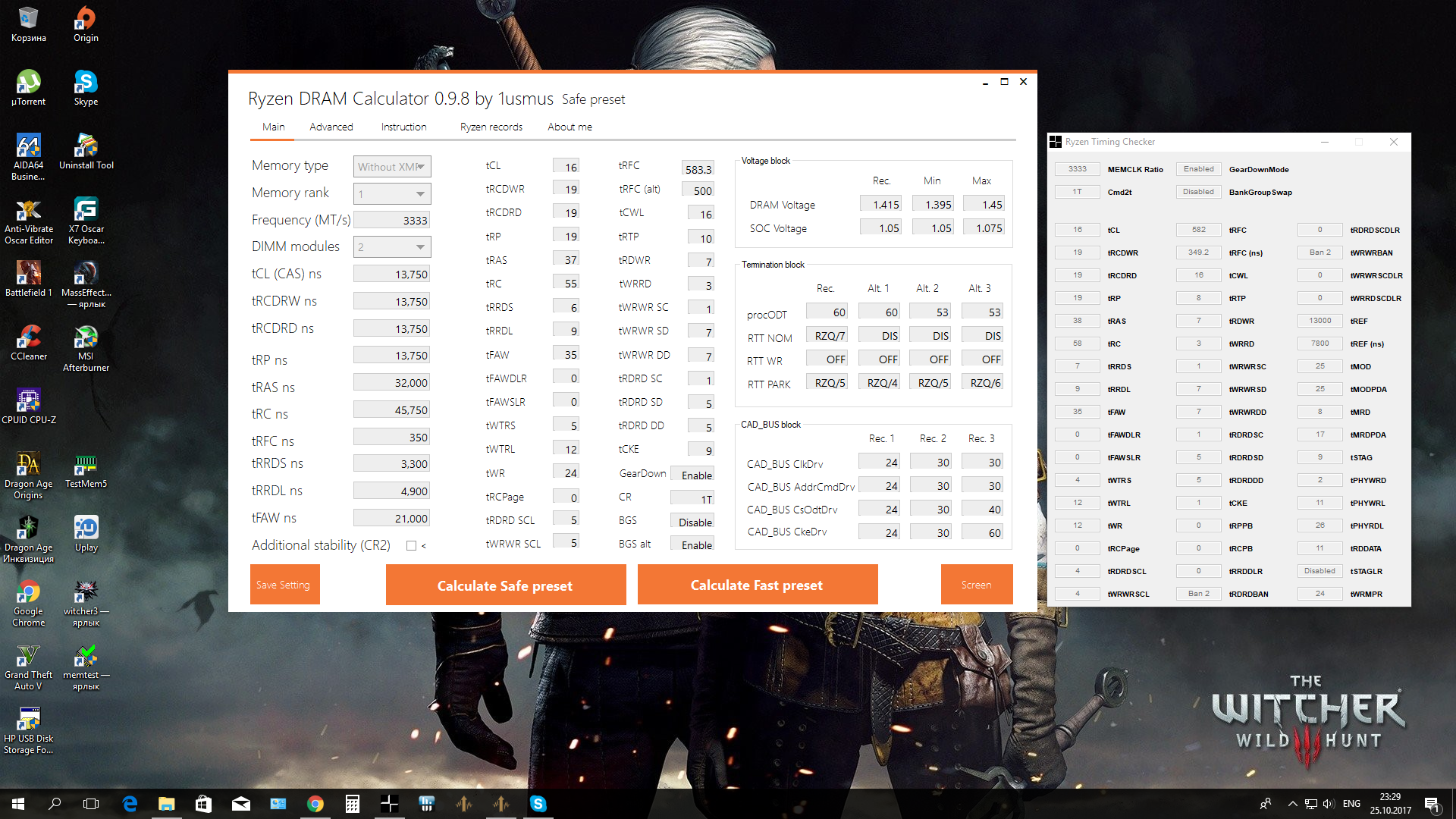Open Windows Calculator from the taskbar
Screen dimensions: 1456x819
pyautogui.click(x=352, y=804)
